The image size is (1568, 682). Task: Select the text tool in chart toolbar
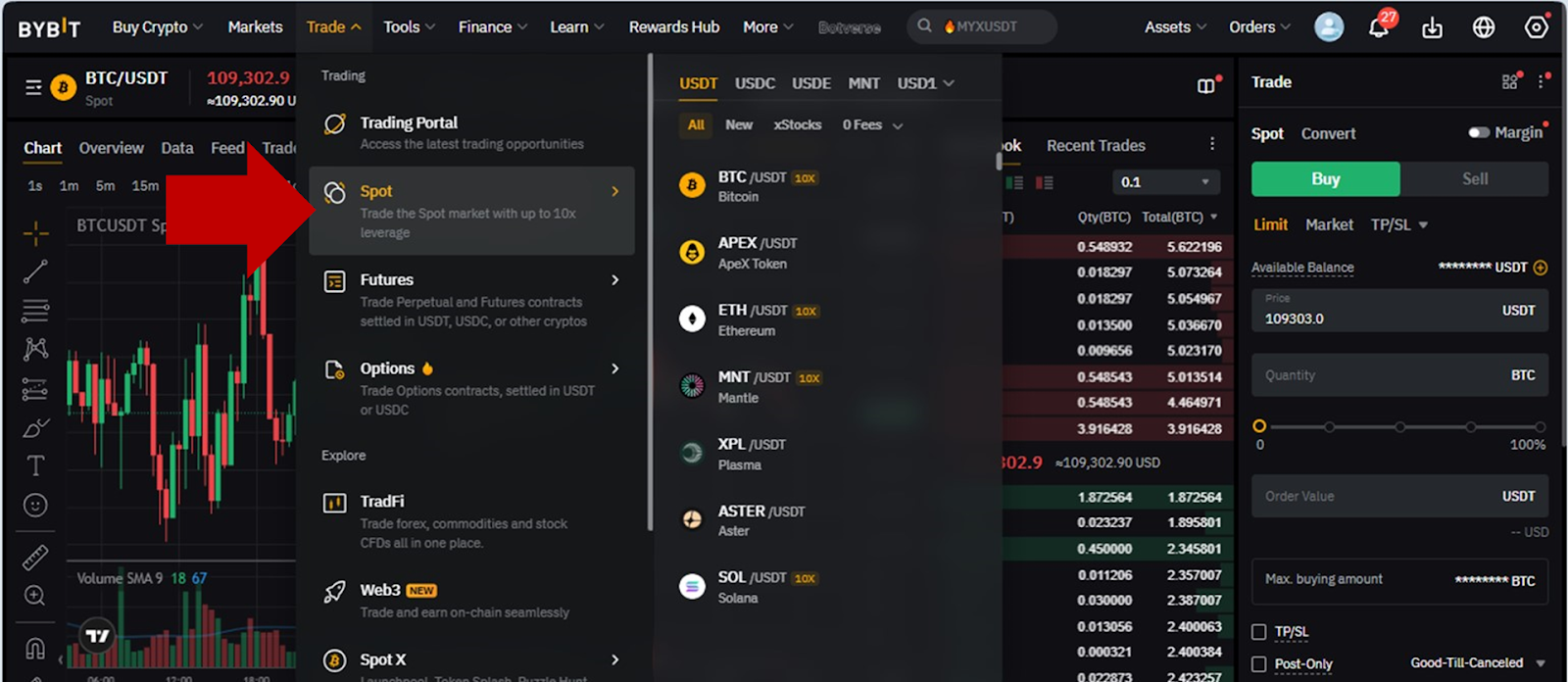pos(35,465)
